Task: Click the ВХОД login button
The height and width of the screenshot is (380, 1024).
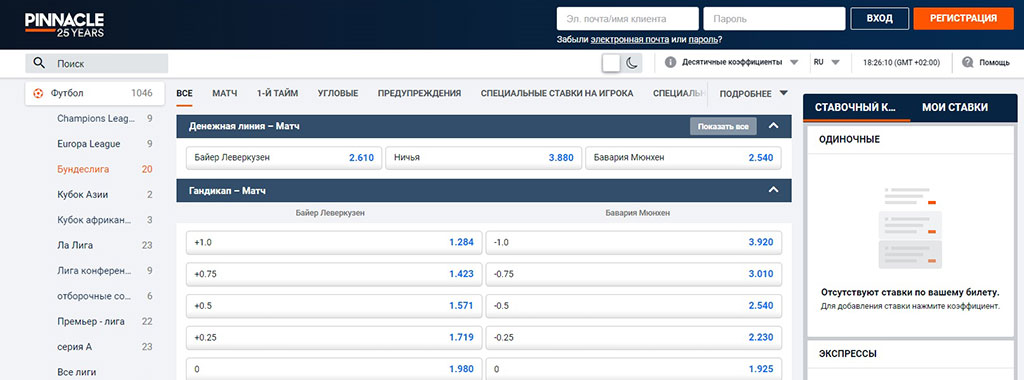Action: point(880,18)
